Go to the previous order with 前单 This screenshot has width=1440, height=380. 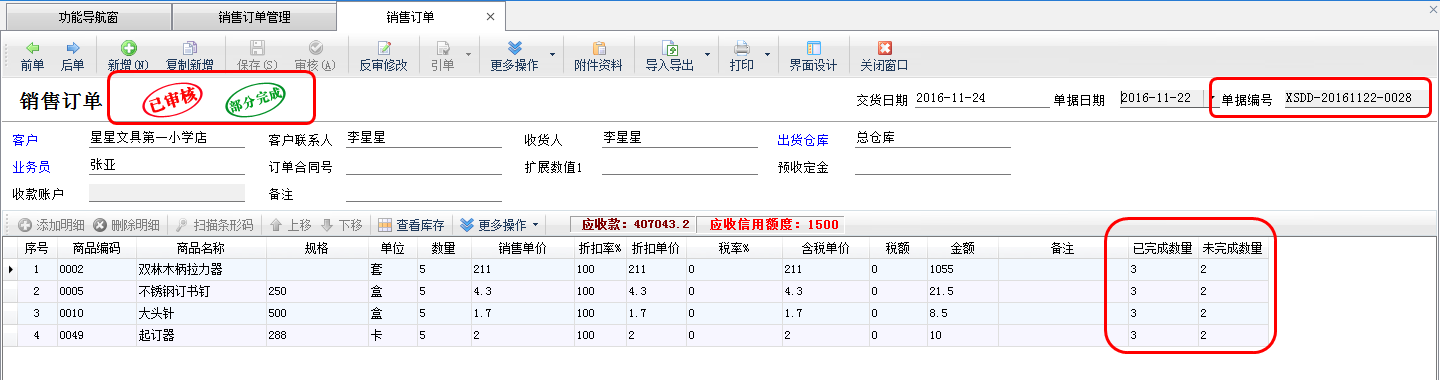point(32,56)
